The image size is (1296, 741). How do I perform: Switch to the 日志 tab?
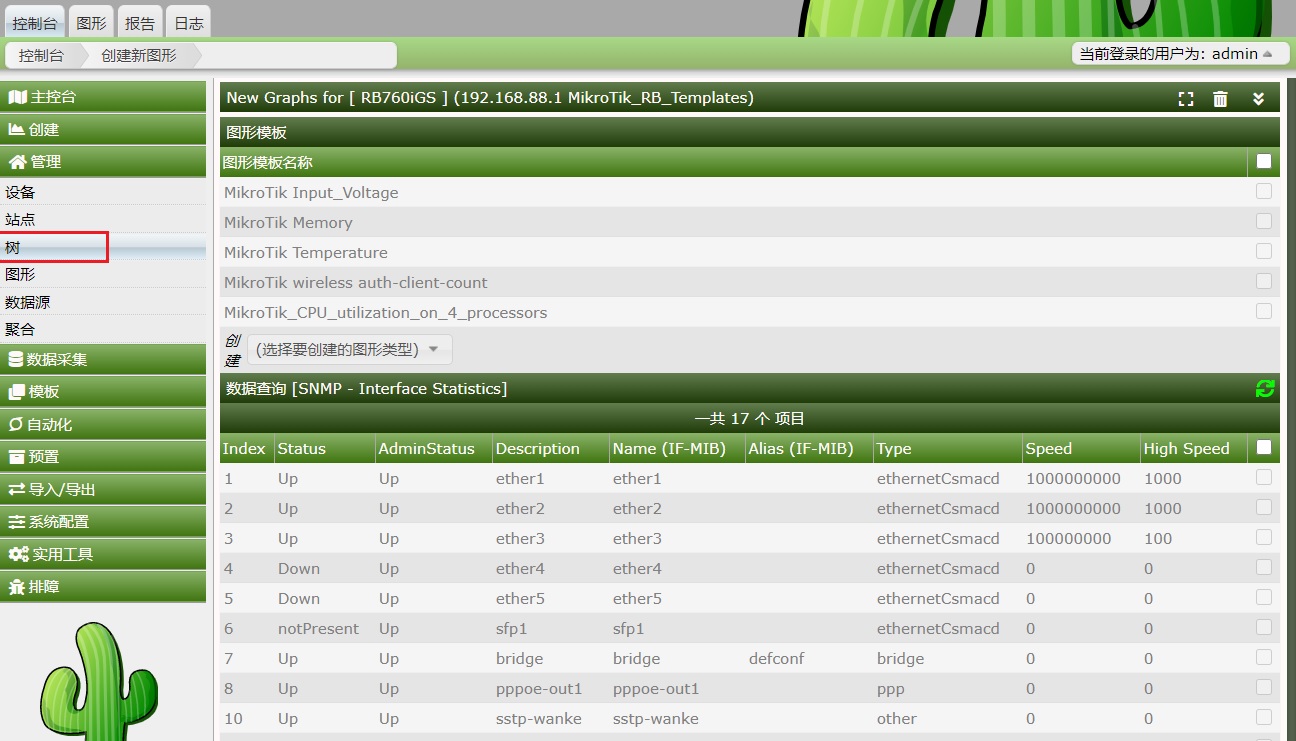189,23
